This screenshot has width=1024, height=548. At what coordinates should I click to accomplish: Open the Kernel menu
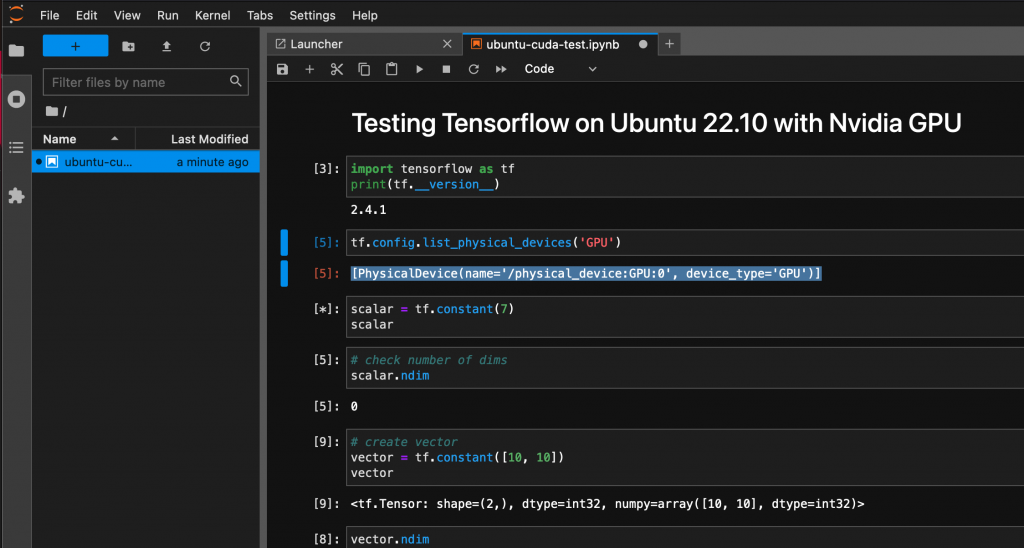point(212,15)
